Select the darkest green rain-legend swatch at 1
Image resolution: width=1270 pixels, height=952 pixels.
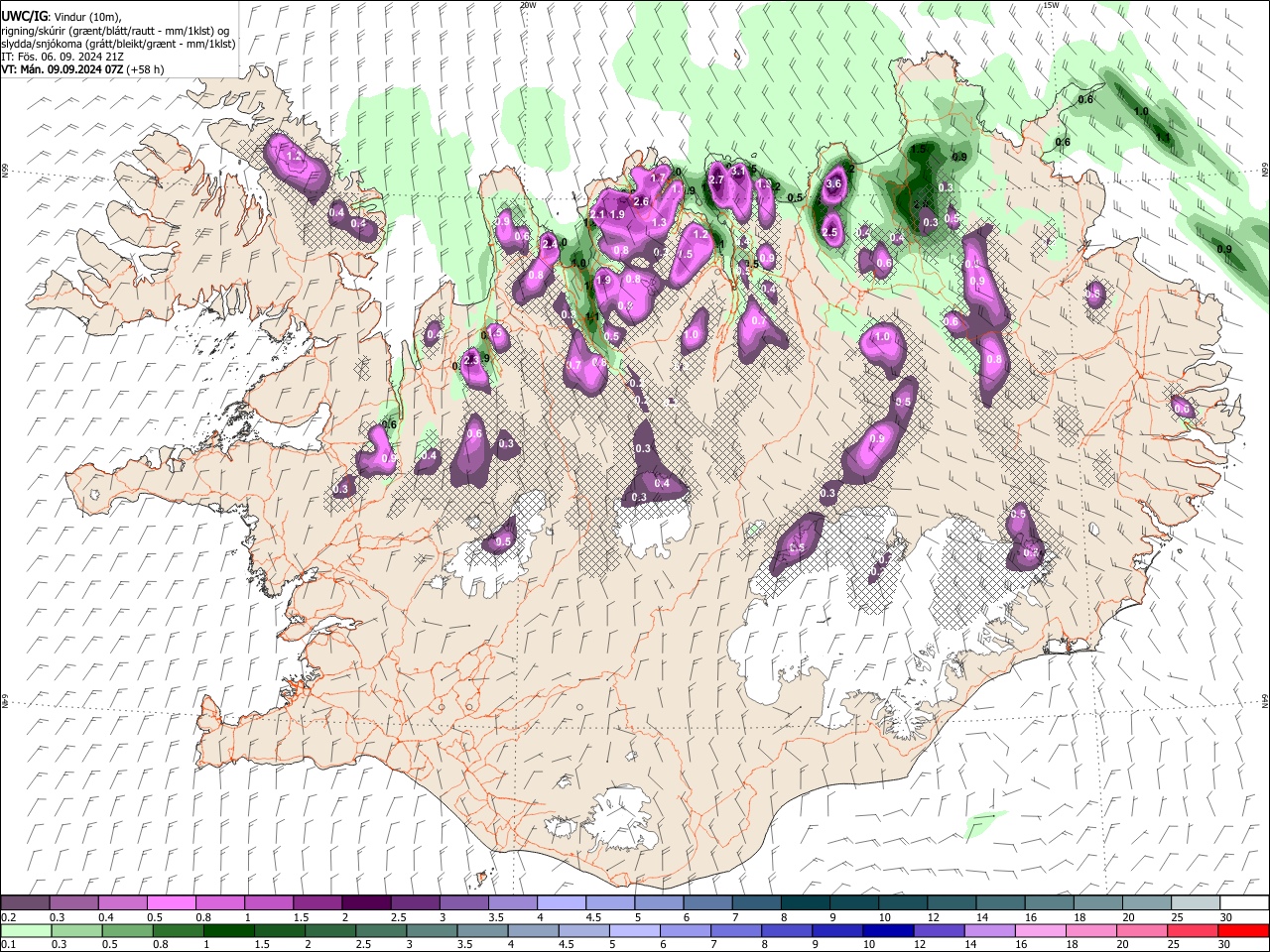tap(228, 930)
